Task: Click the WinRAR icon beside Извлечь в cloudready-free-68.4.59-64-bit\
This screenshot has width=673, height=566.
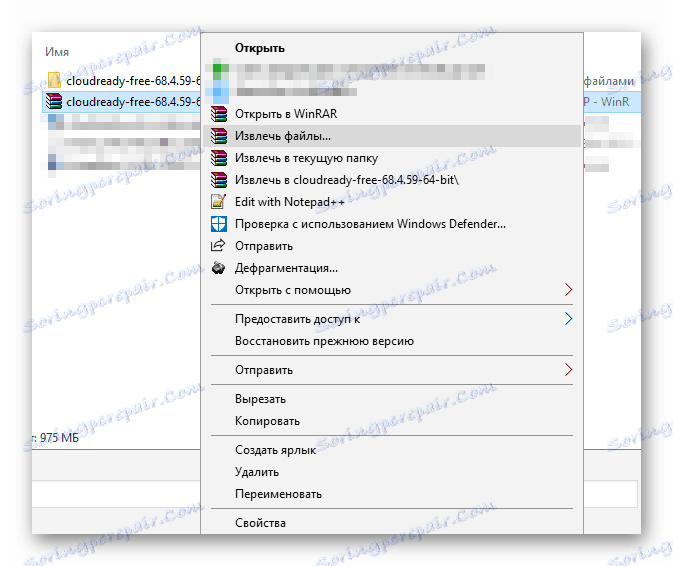Action: point(219,180)
